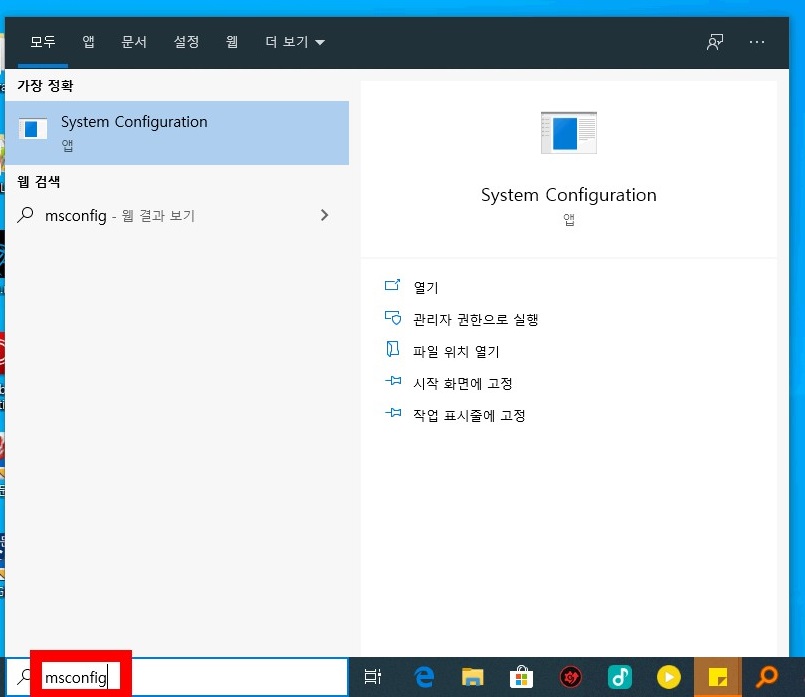This screenshot has width=805, height=697.
Task: Choose 작업 표시줄에 고정
Action: (469, 415)
